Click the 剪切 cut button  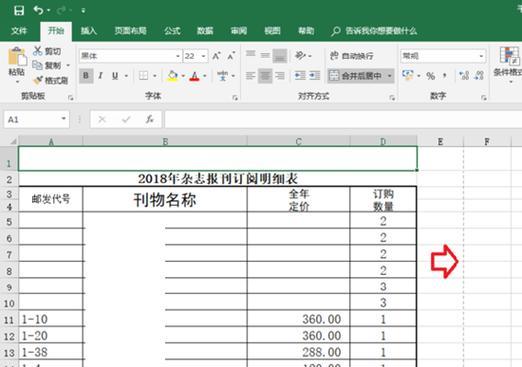click(x=47, y=51)
